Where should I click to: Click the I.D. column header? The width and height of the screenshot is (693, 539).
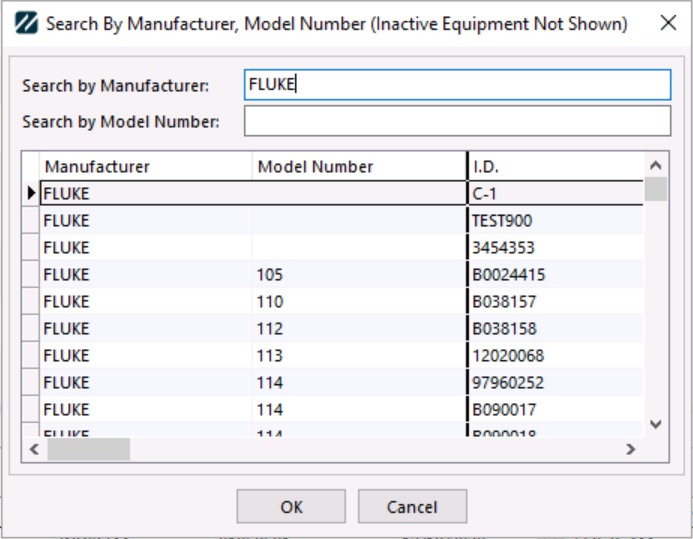pyautogui.click(x=555, y=166)
